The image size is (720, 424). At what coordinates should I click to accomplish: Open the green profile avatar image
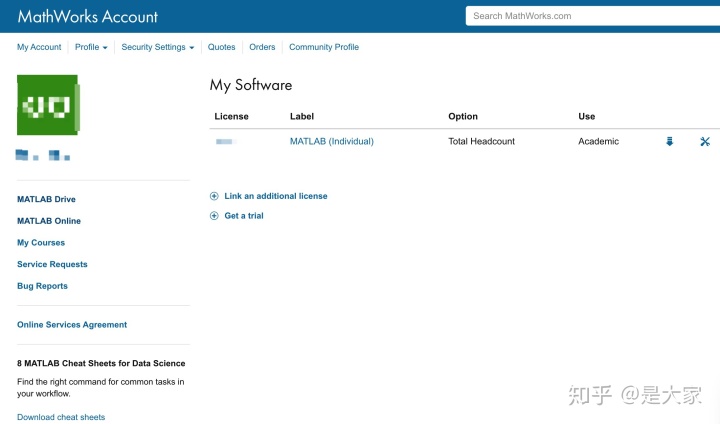pos(48,105)
